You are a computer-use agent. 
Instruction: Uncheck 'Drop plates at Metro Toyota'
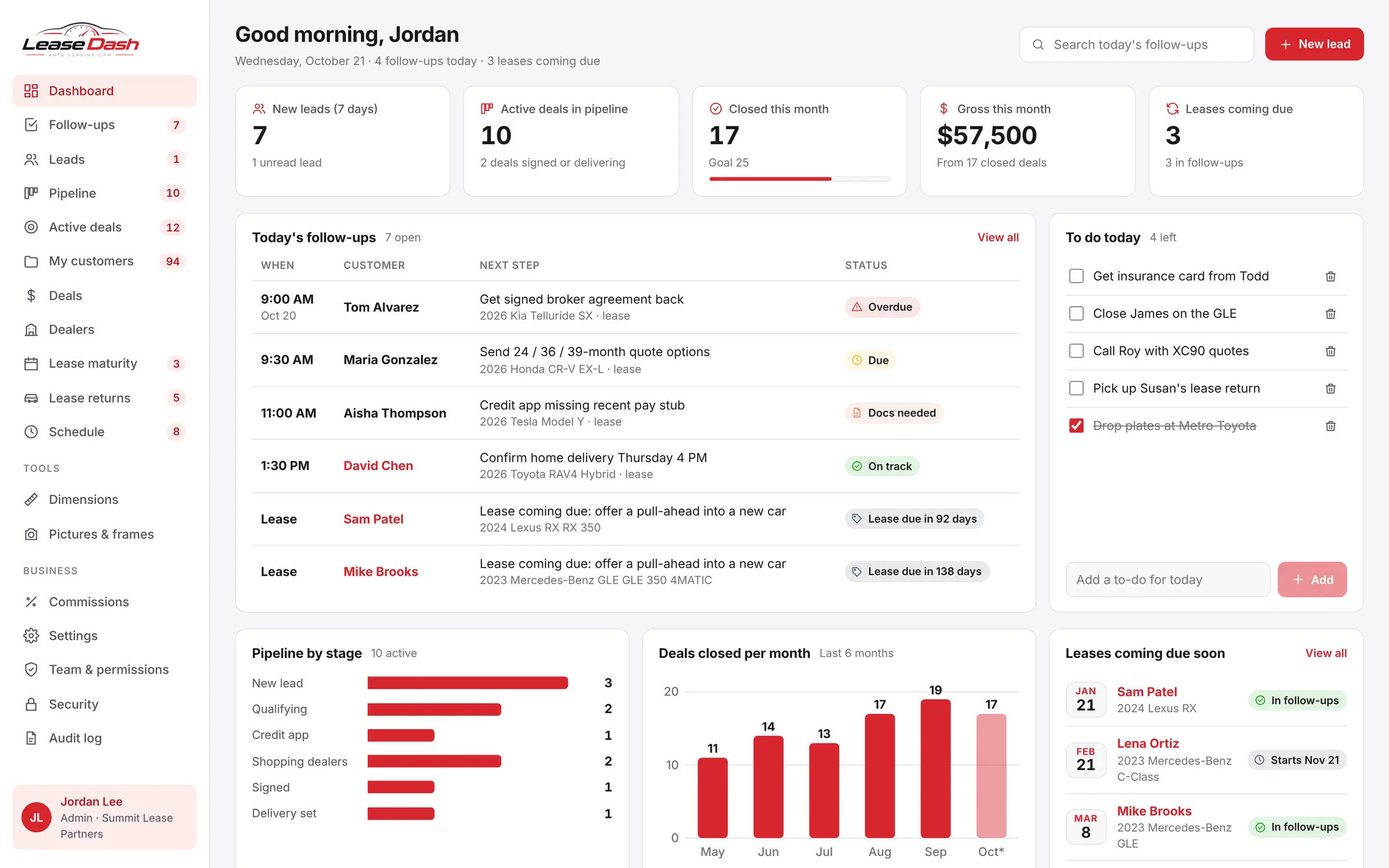1076,426
